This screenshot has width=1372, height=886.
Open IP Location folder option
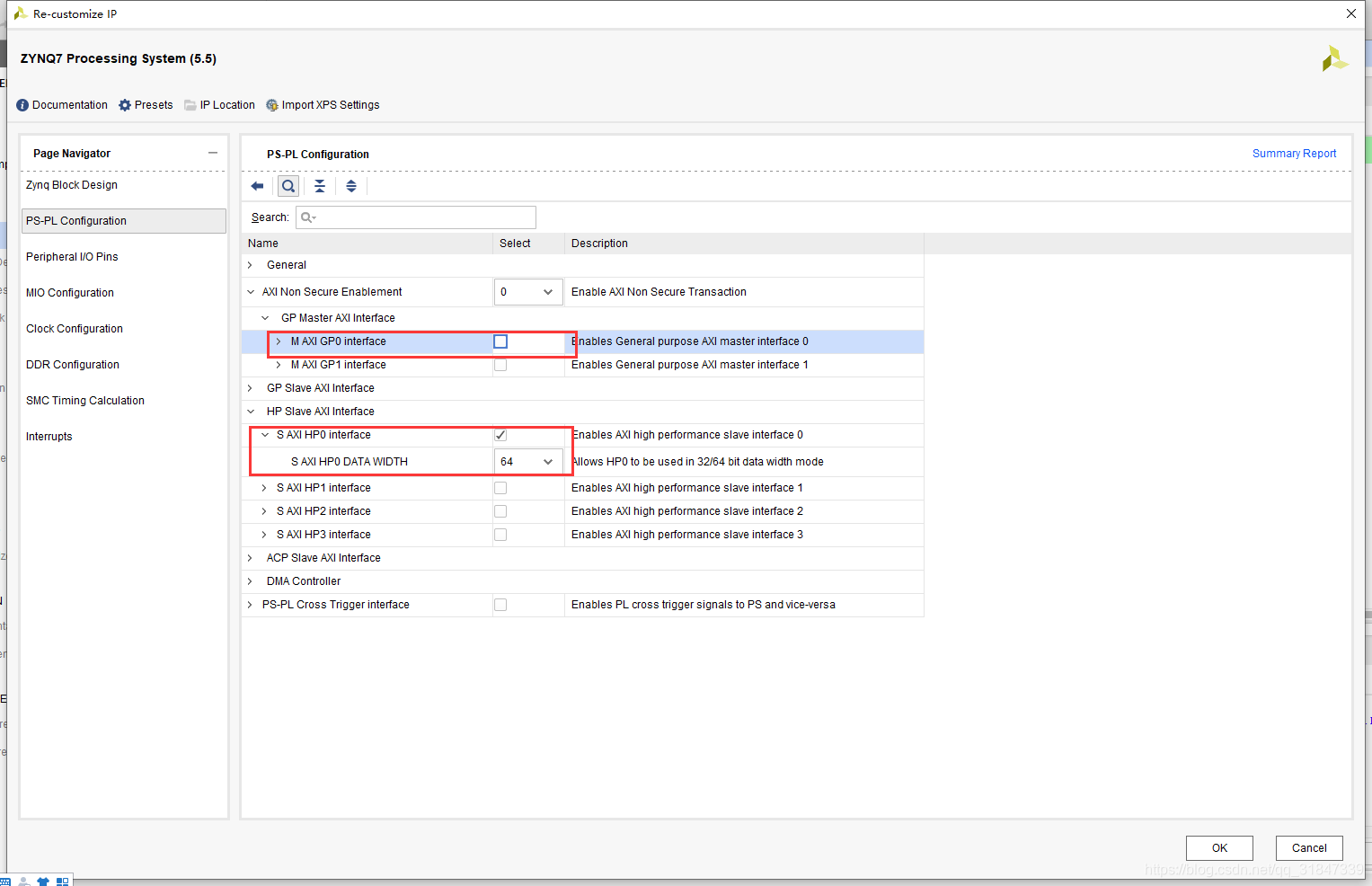tap(219, 105)
